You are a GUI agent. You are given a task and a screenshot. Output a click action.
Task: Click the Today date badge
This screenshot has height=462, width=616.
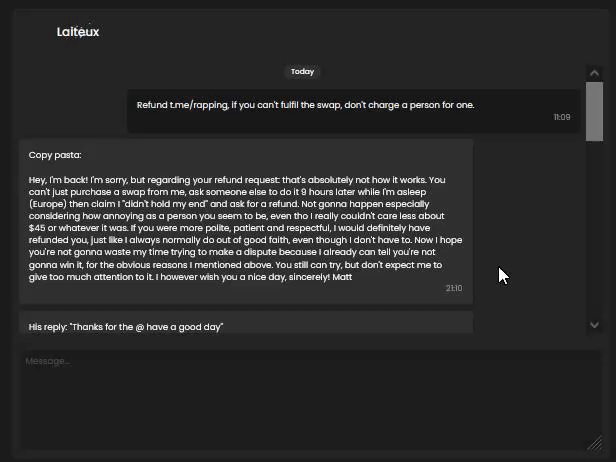302,72
